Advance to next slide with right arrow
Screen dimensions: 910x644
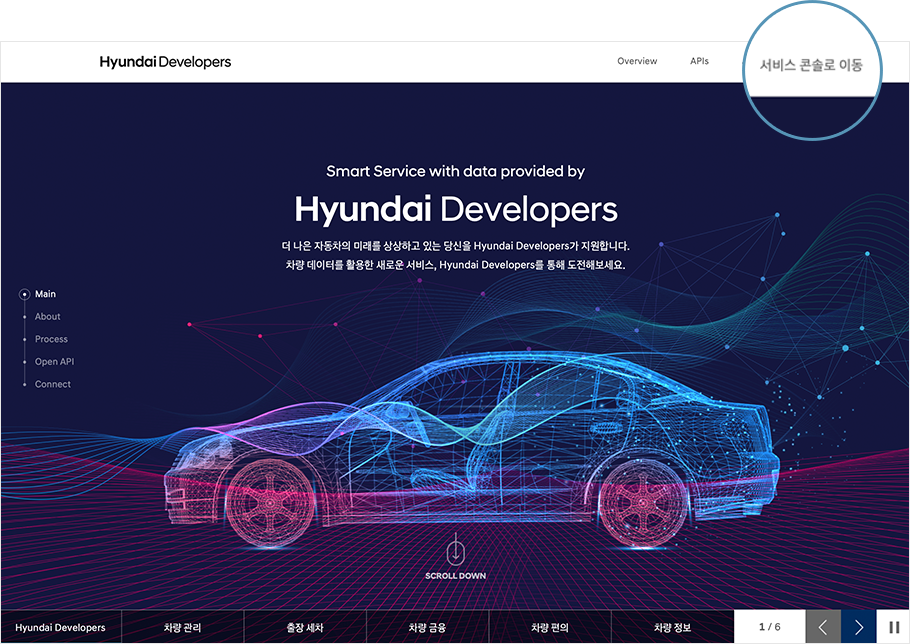pos(858,627)
